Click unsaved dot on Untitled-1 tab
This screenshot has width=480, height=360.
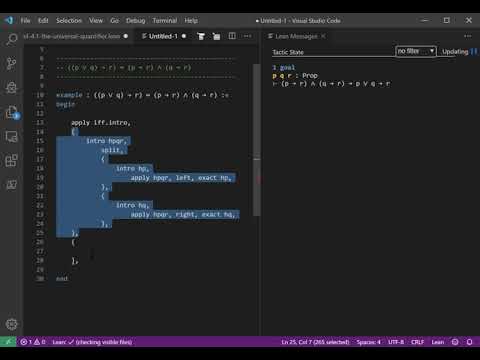tap(184, 36)
